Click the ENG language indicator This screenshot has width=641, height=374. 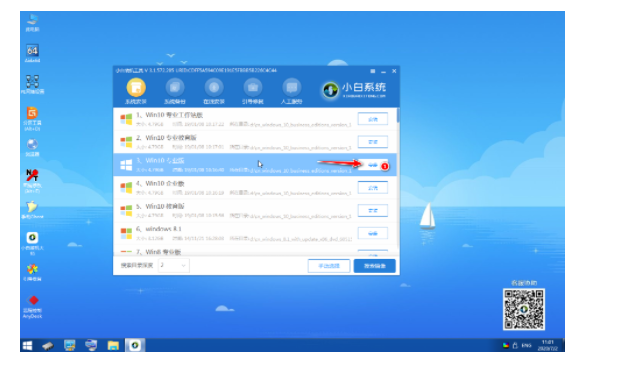click(527, 345)
